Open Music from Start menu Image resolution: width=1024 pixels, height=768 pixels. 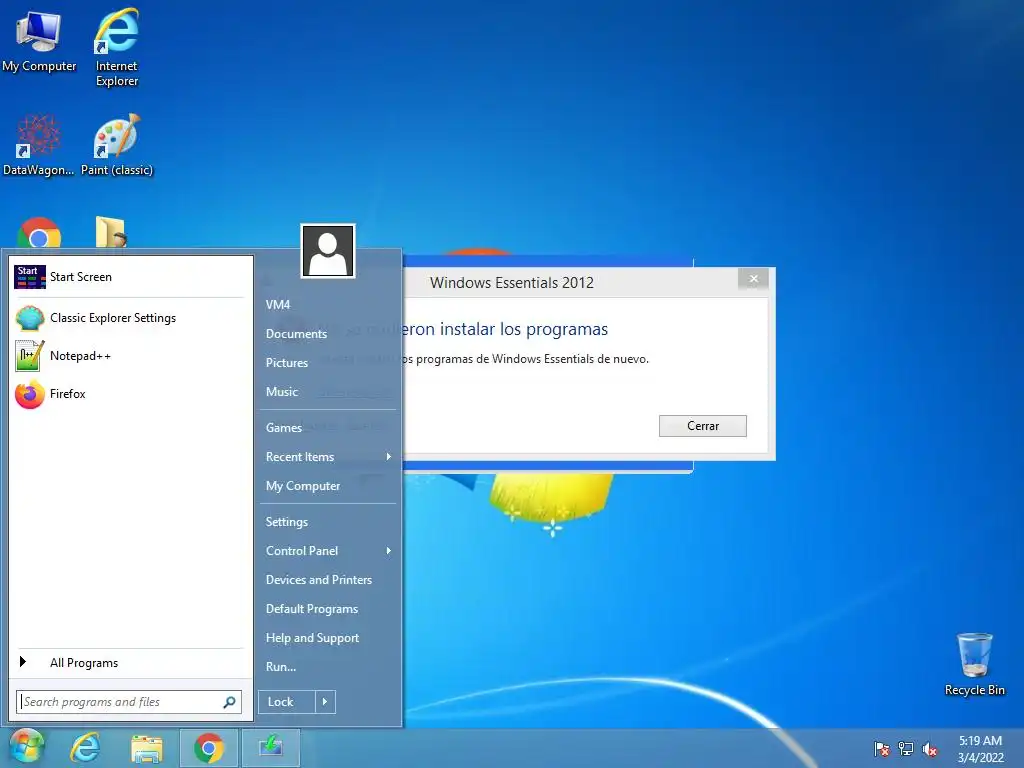pyautogui.click(x=282, y=392)
